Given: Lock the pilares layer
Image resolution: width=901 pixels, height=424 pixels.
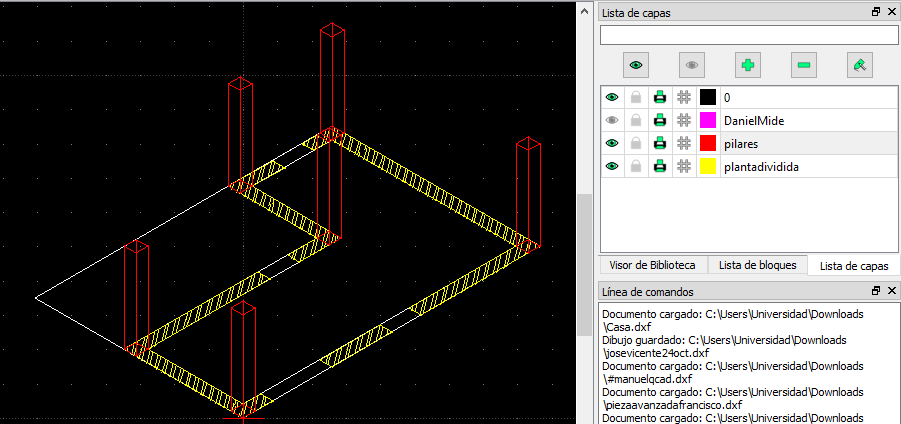Looking at the screenshot, I should [636, 143].
